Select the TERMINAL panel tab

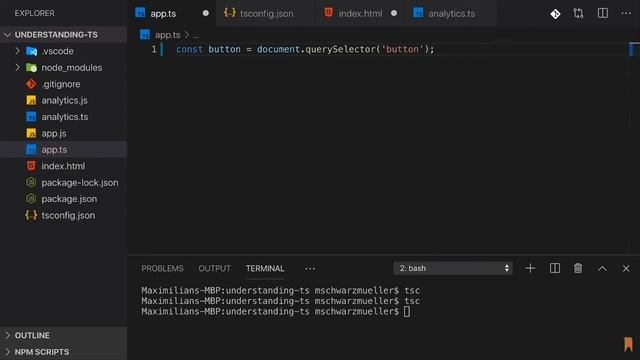point(265,269)
